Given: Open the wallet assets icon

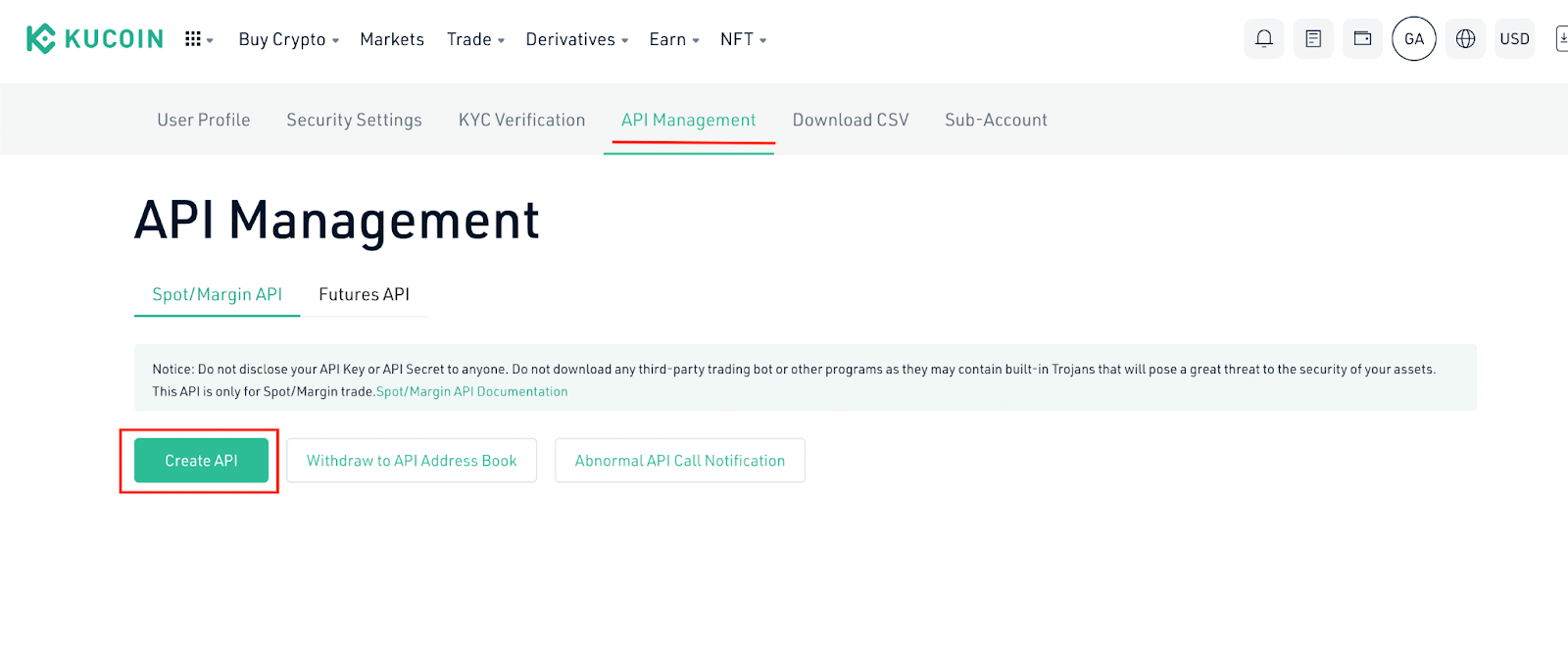Looking at the screenshot, I should pos(1362,39).
